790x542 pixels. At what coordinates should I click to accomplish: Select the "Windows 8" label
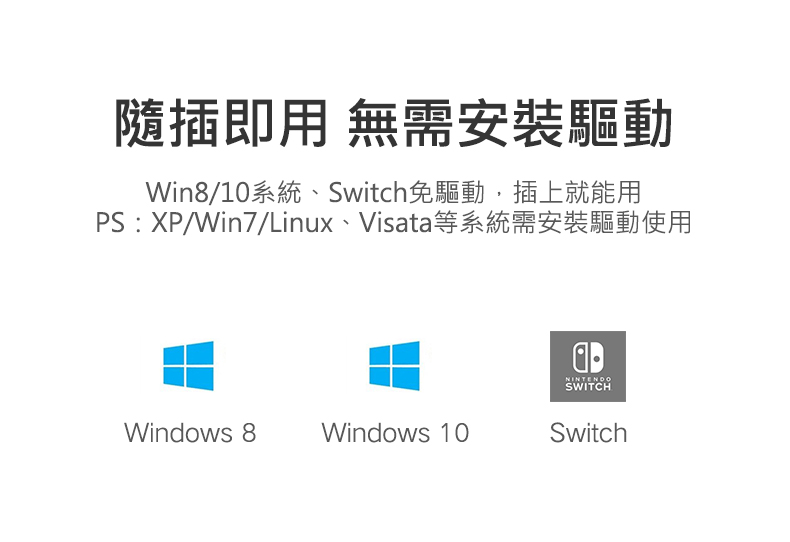[x=190, y=433]
